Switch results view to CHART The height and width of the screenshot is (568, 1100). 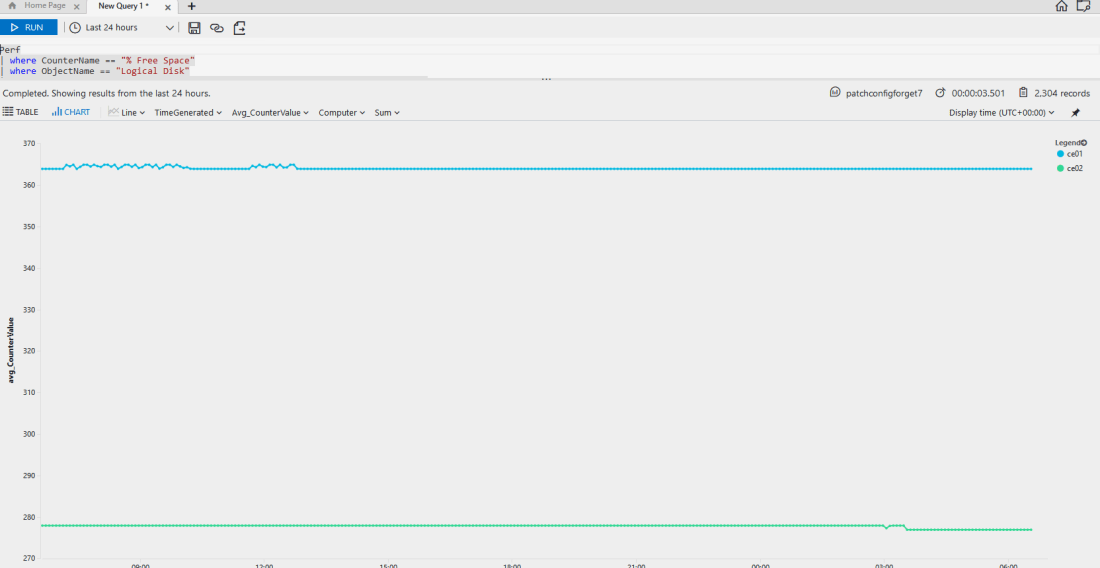coord(71,112)
